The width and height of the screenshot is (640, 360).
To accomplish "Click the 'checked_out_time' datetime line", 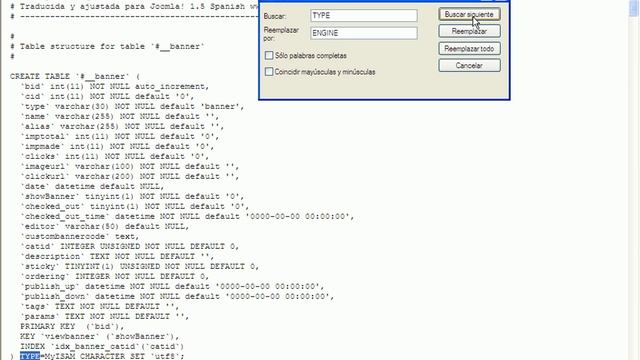I will (x=187, y=216).
